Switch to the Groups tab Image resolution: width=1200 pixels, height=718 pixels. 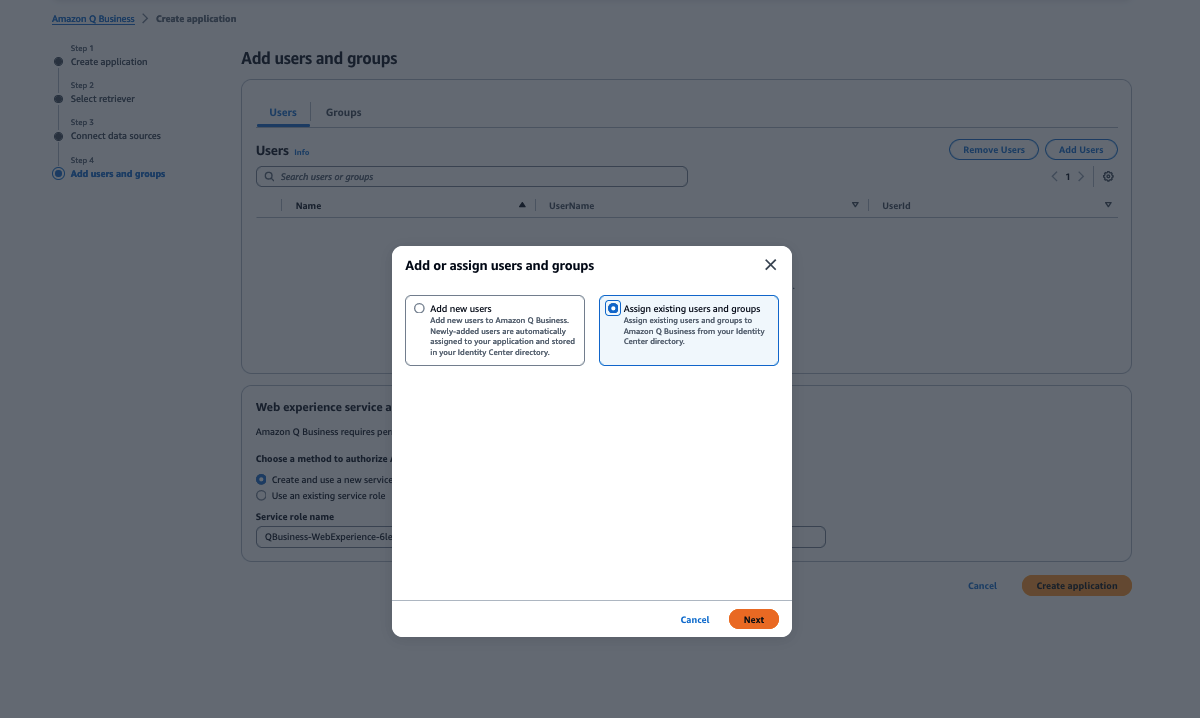[343, 112]
